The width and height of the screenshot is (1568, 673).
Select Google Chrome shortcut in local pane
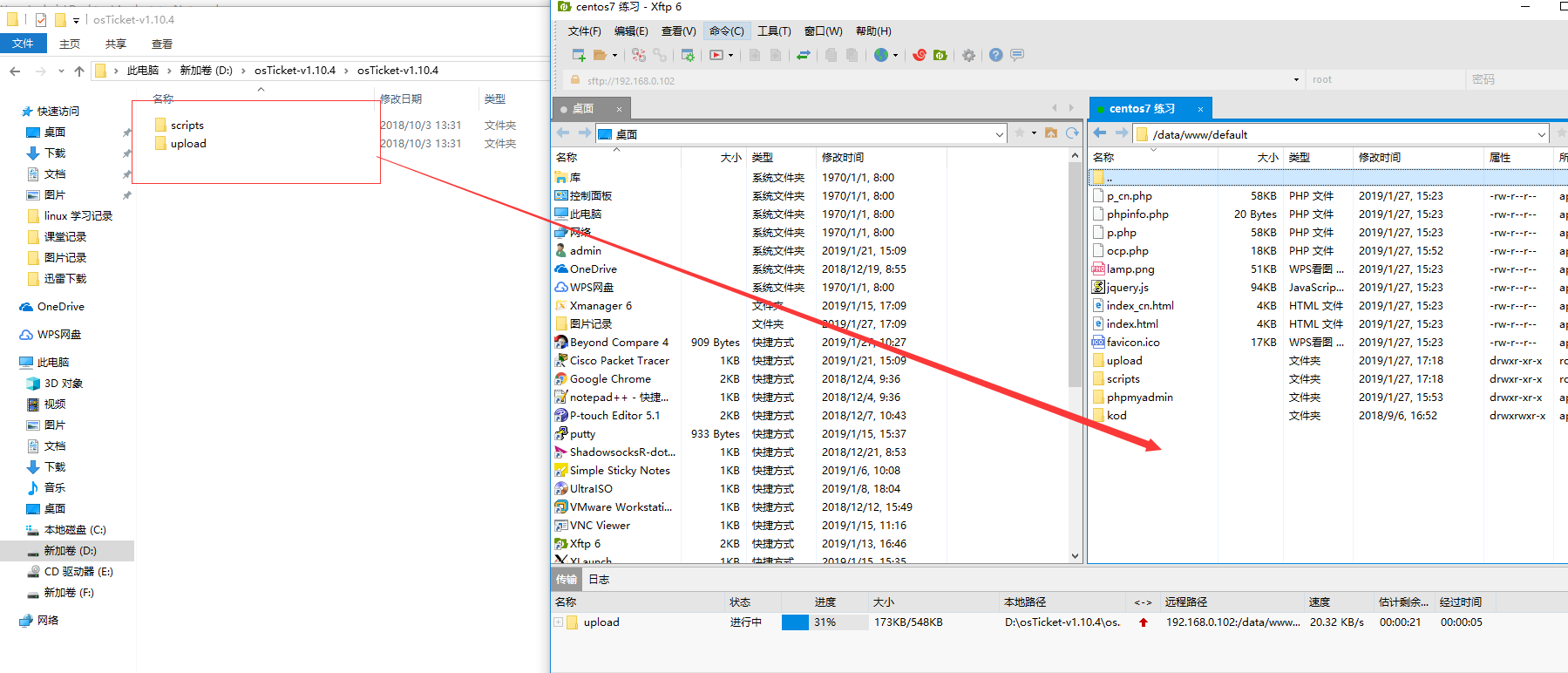tap(610, 378)
